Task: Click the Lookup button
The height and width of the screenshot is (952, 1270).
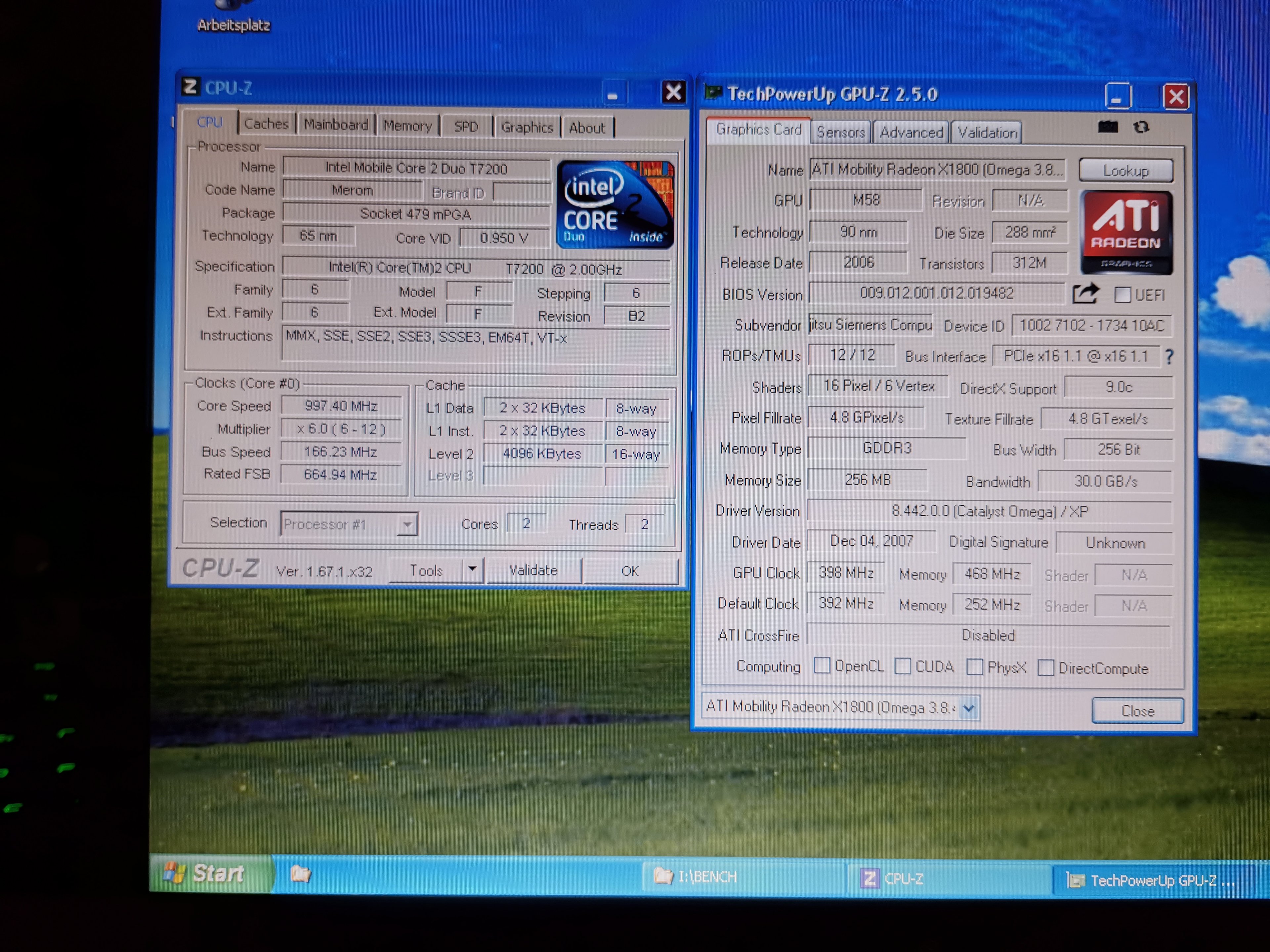Action: tap(1125, 171)
